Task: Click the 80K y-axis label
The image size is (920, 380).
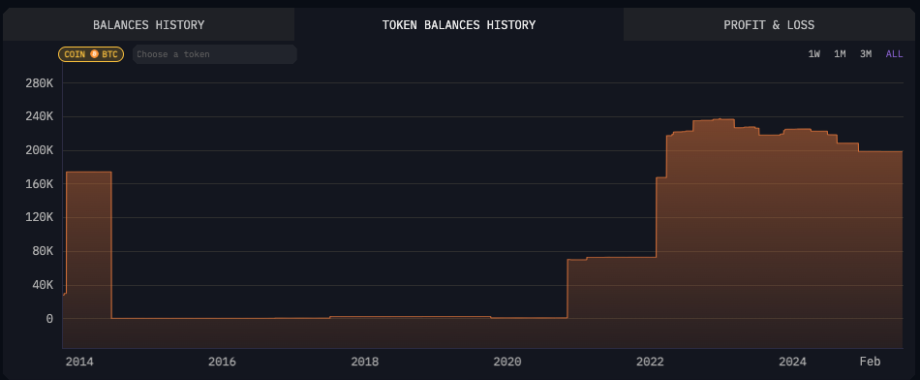Action: (x=43, y=252)
